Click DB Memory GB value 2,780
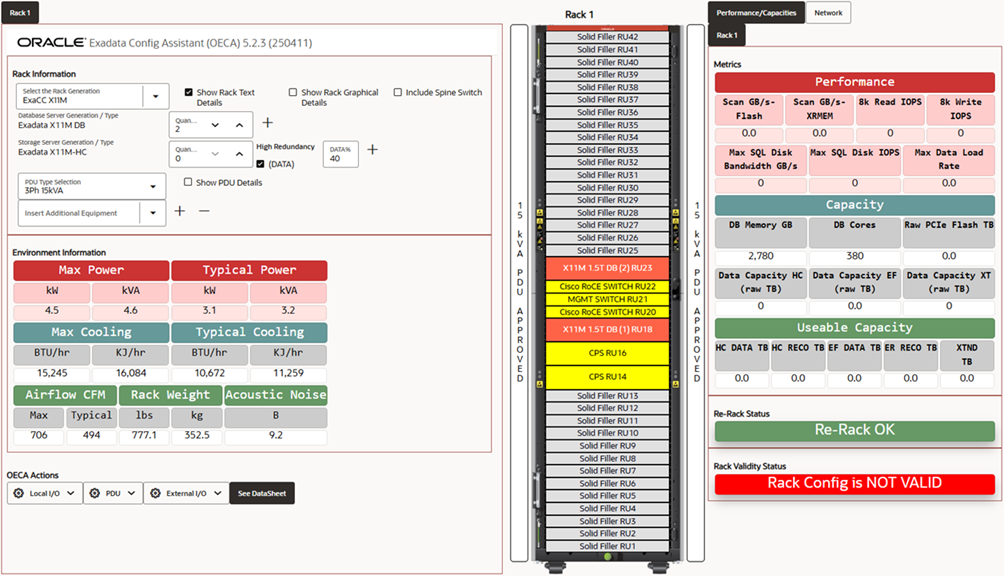 click(761, 256)
